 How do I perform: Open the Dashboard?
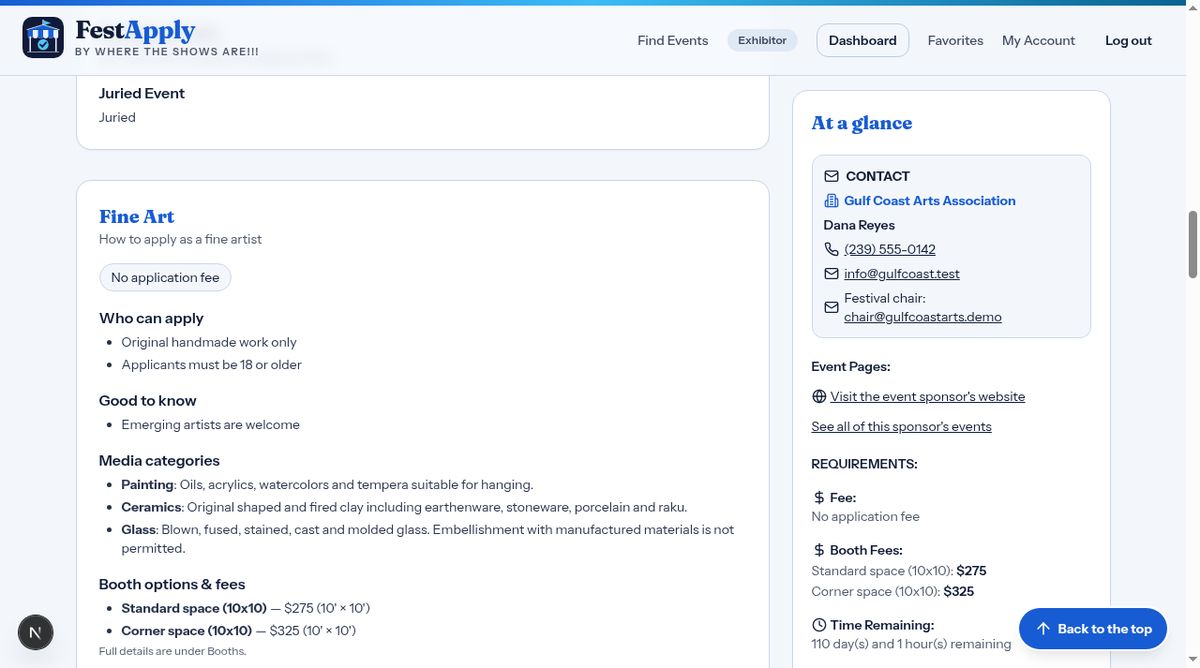pyautogui.click(x=863, y=41)
